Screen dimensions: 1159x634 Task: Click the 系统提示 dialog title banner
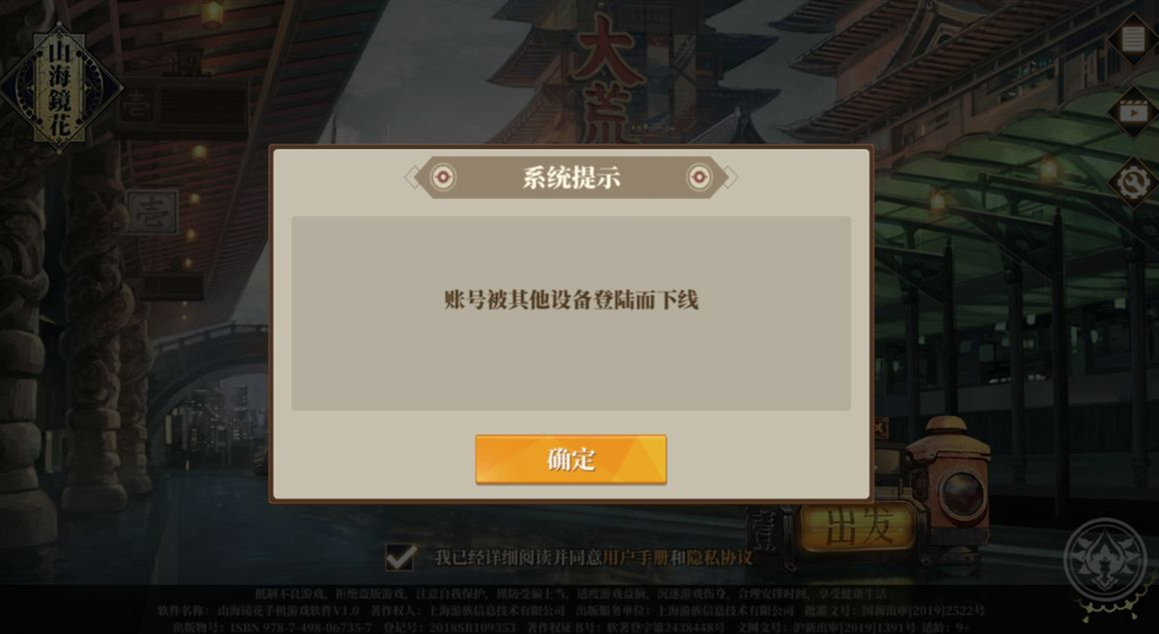[571, 177]
